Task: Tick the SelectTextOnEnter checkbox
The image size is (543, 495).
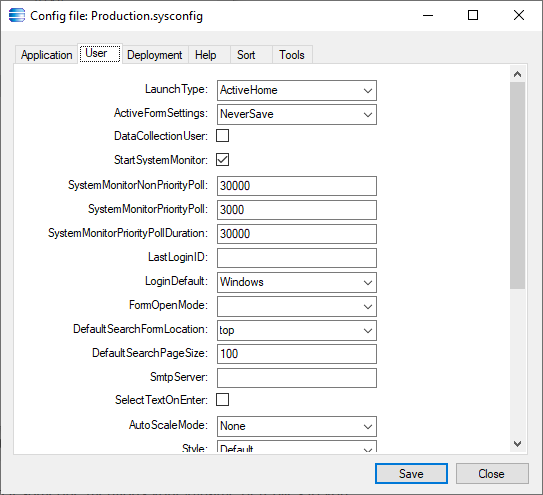Action: click(222, 399)
